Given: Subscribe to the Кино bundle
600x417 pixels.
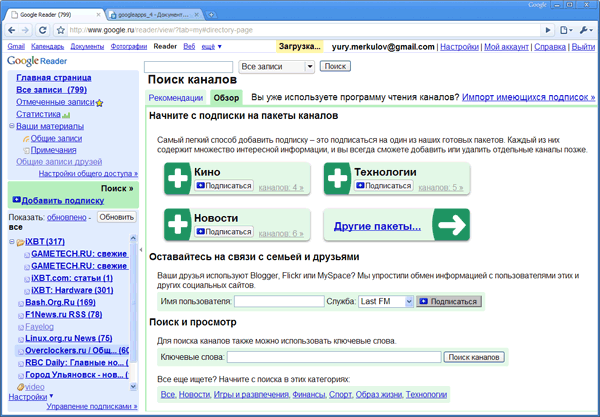Looking at the screenshot, I should point(224,186).
